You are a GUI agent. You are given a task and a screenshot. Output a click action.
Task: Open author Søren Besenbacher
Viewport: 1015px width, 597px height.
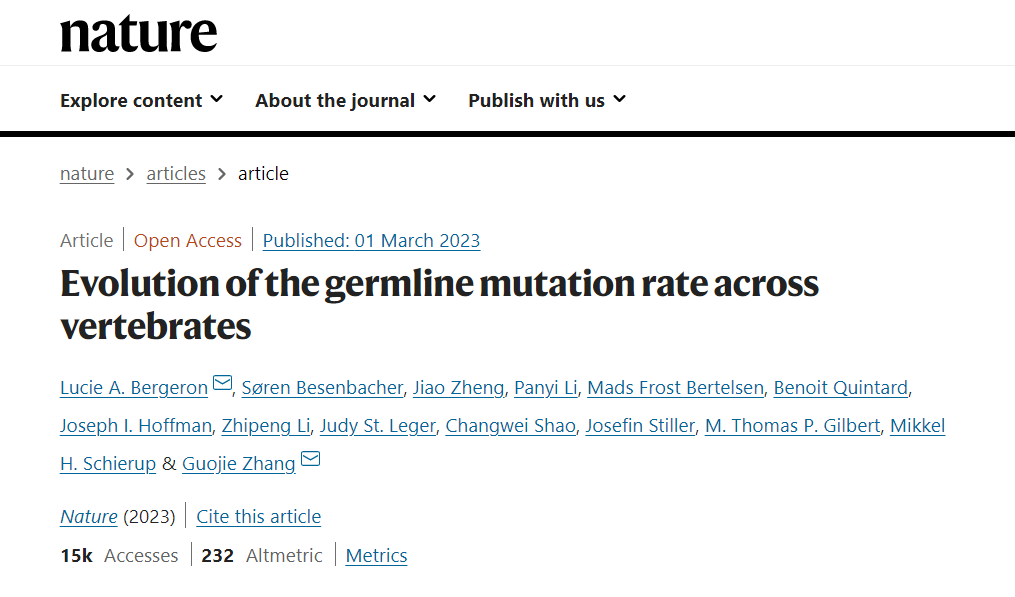322,387
